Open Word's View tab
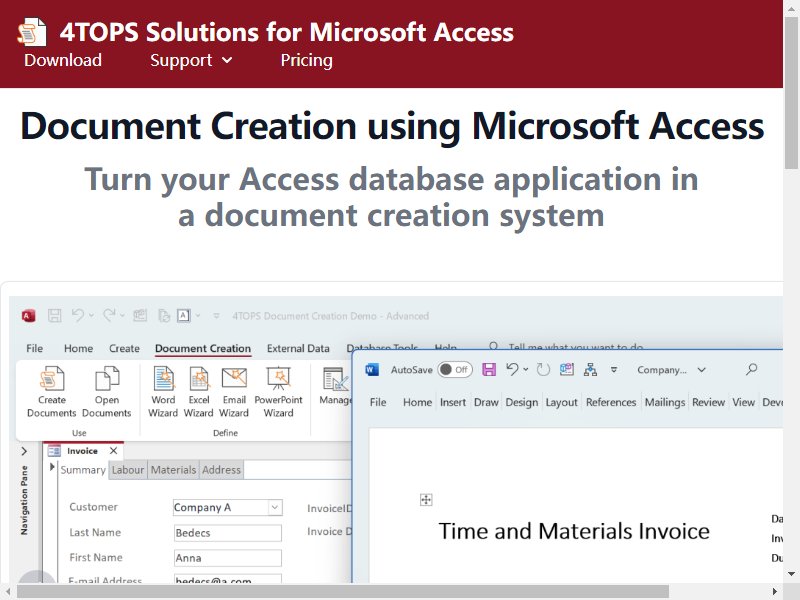The width and height of the screenshot is (800, 600). pos(743,403)
